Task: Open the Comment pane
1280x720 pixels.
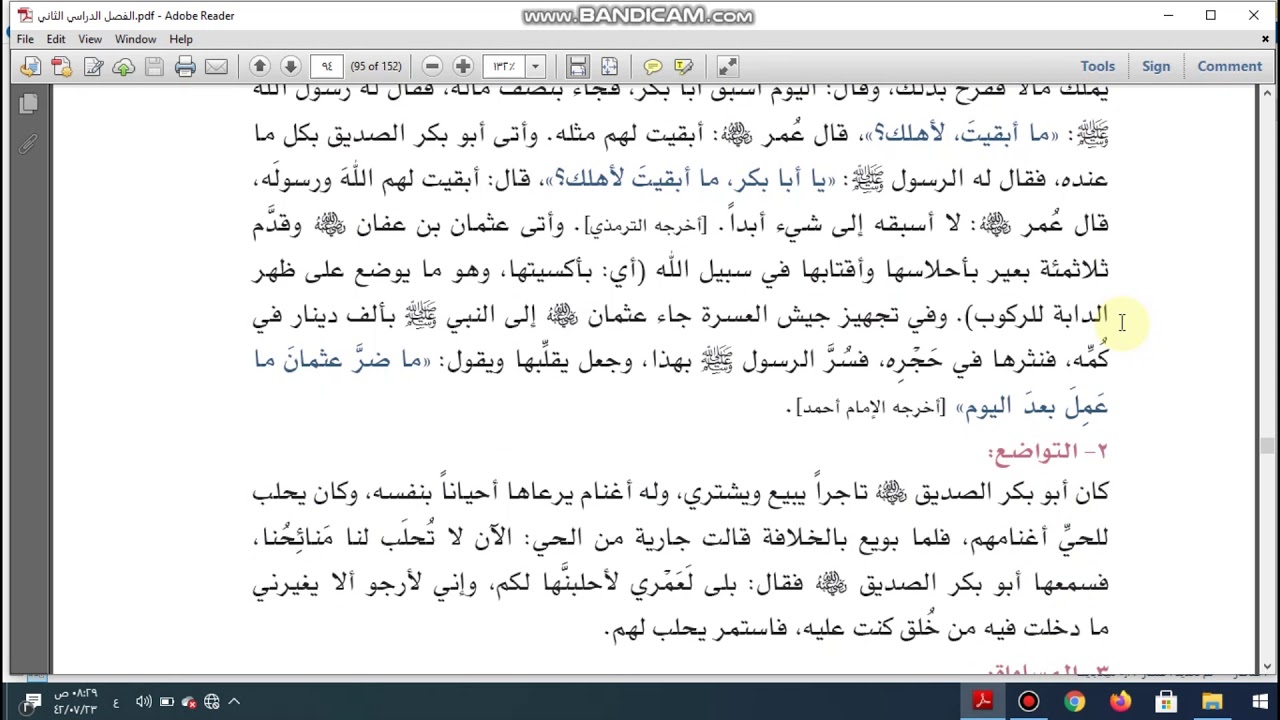Action: click(x=1230, y=66)
